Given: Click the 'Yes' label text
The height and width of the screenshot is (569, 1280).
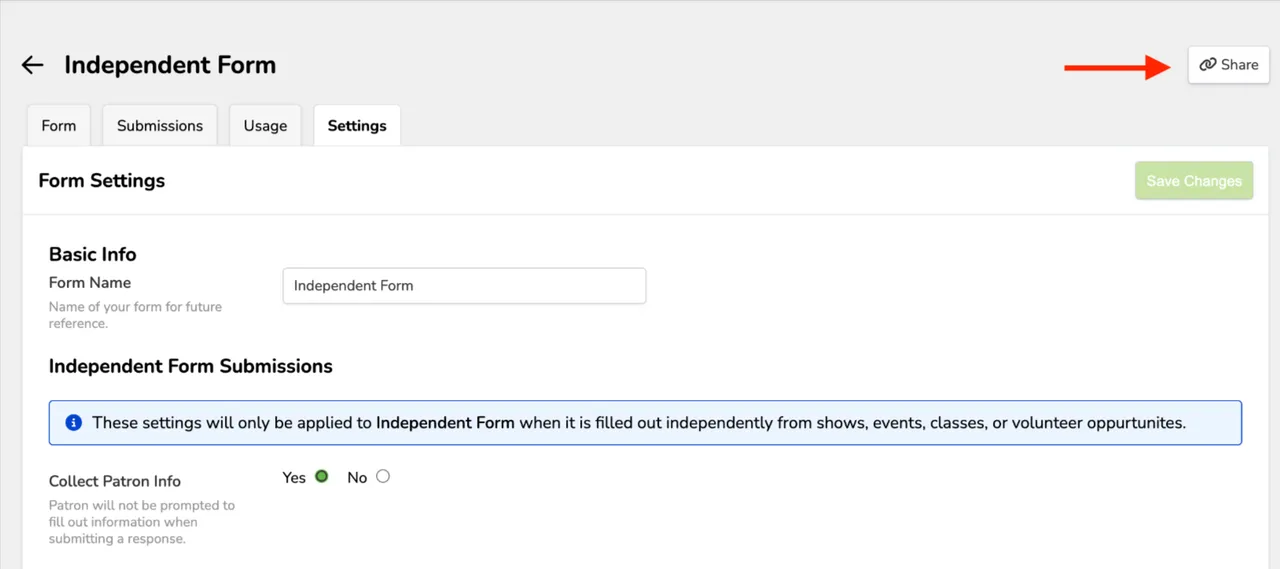Looking at the screenshot, I should (x=294, y=478).
